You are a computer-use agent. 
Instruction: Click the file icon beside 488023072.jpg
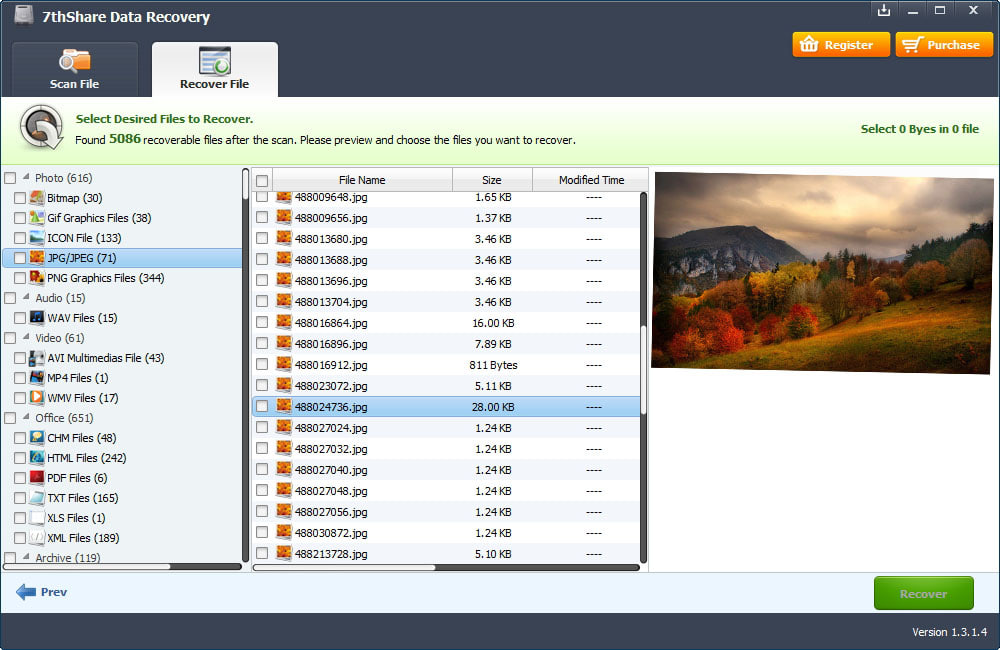tap(284, 385)
